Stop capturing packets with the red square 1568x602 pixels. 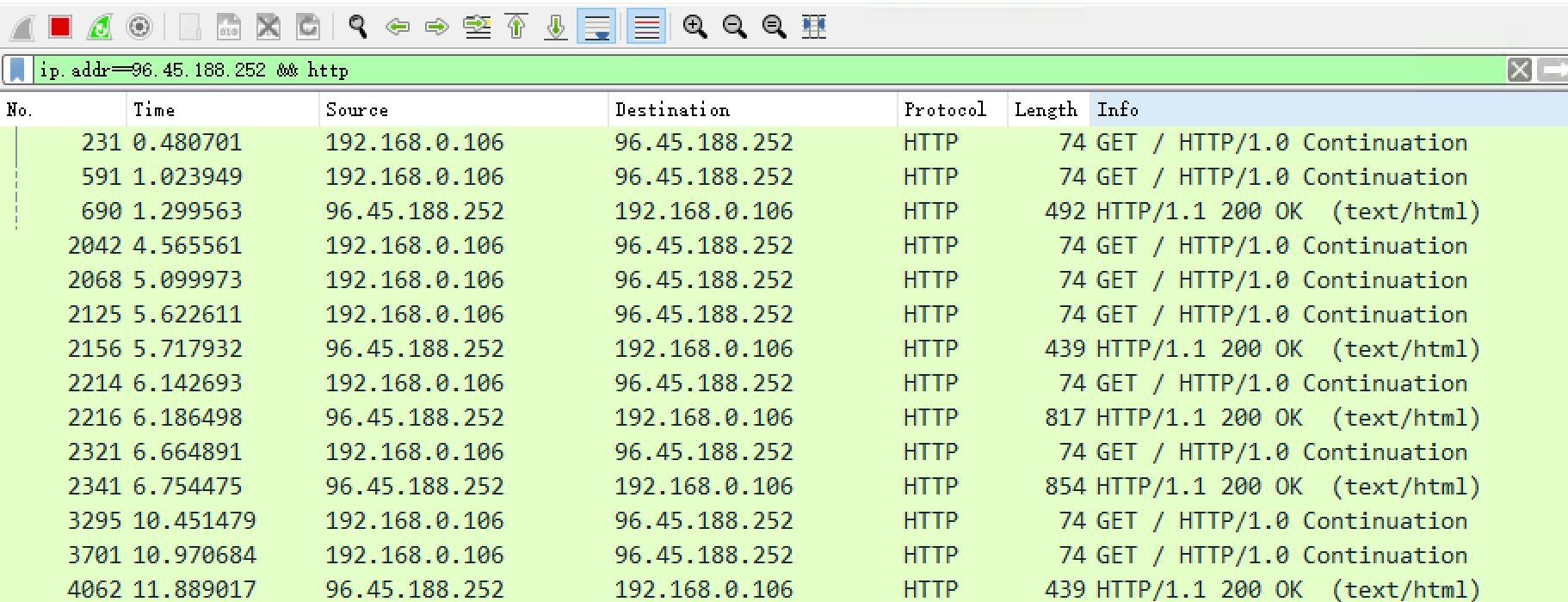coord(60,28)
